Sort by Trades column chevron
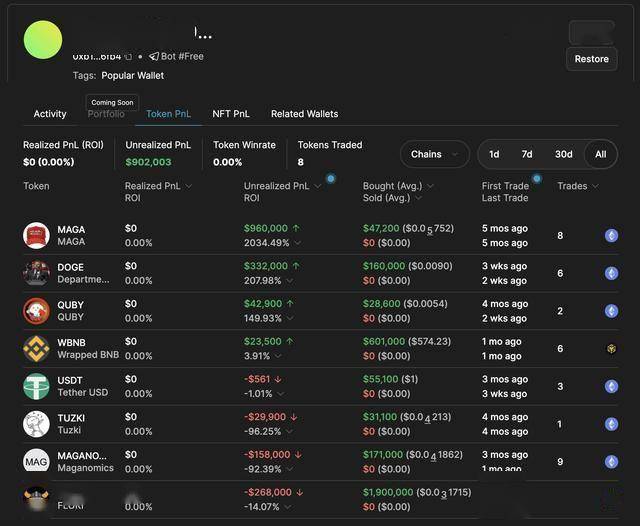Image resolution: width=640 pixels, height=526 pixels. (x=595, y=186)
